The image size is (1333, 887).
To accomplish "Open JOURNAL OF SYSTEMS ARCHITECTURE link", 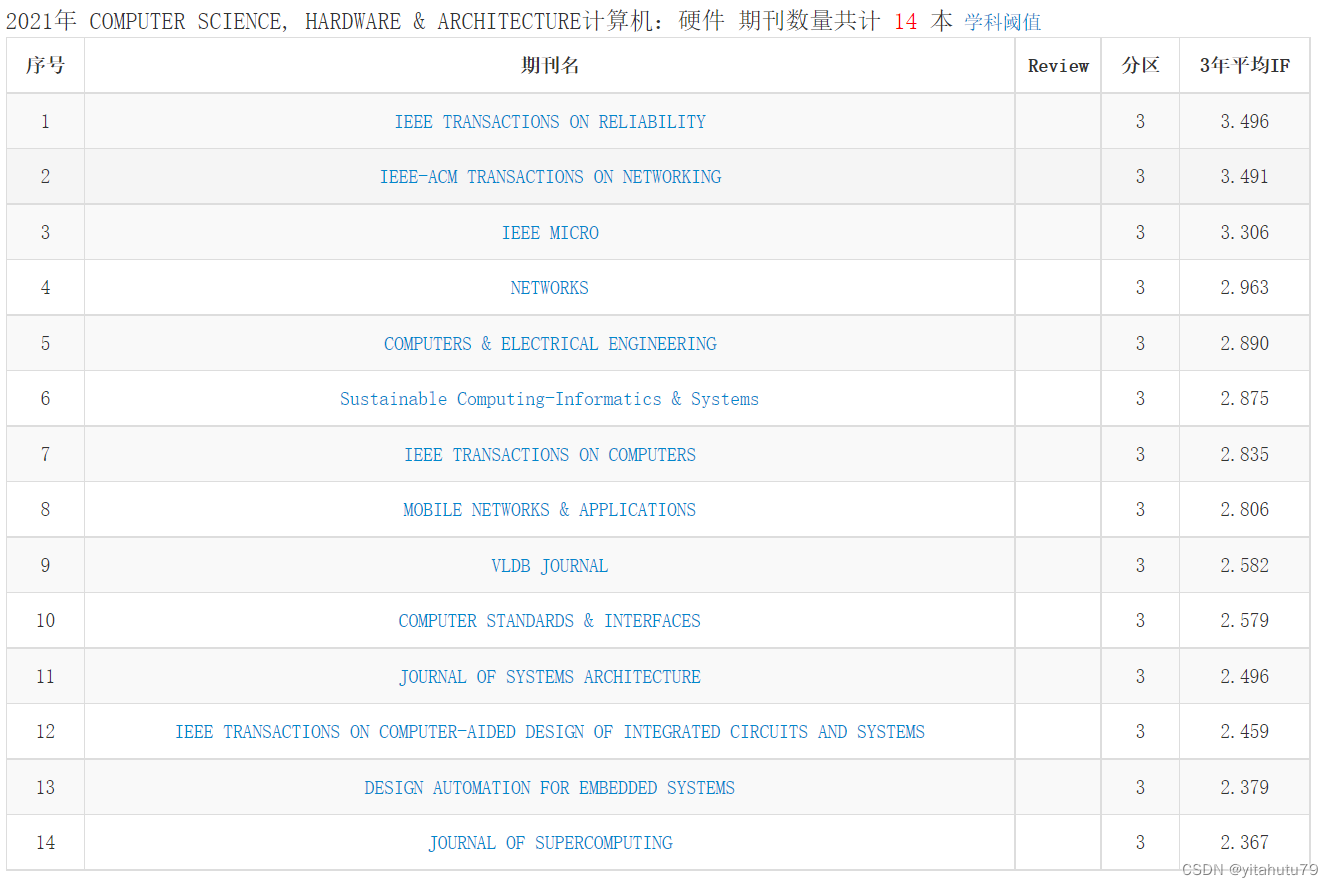I will click(550, 677).
